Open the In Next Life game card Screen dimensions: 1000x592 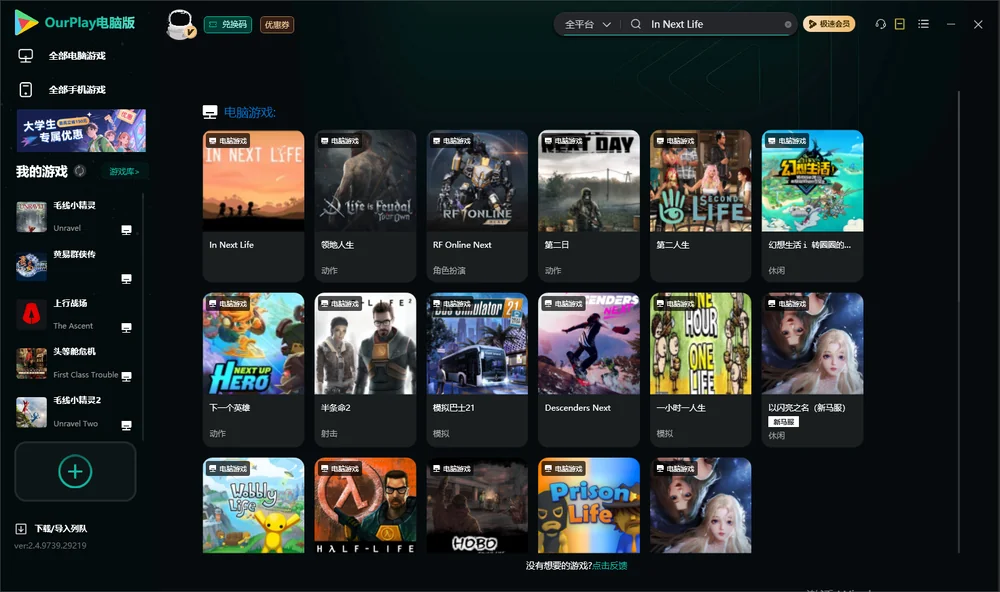click(x=253, y=206)
